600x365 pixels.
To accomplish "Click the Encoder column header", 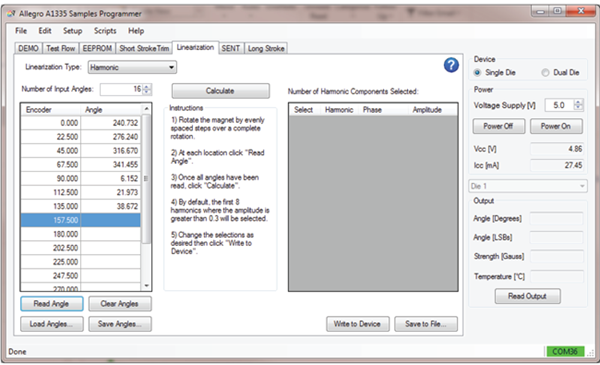I will point(51,110).
